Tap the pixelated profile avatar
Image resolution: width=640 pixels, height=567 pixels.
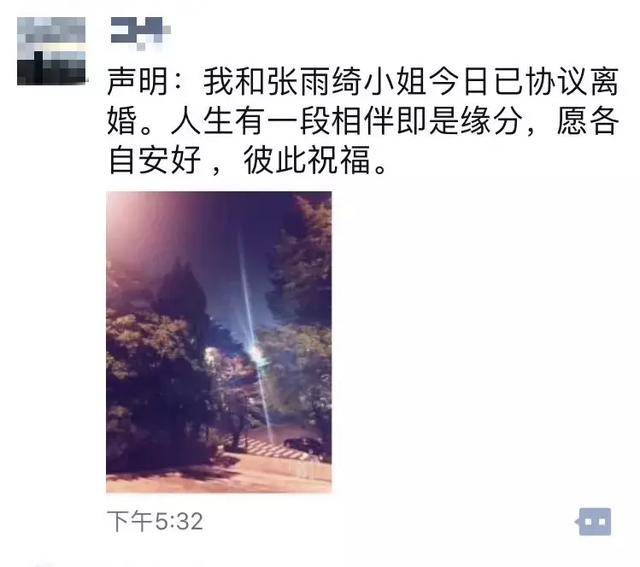(x=51, y=51)
